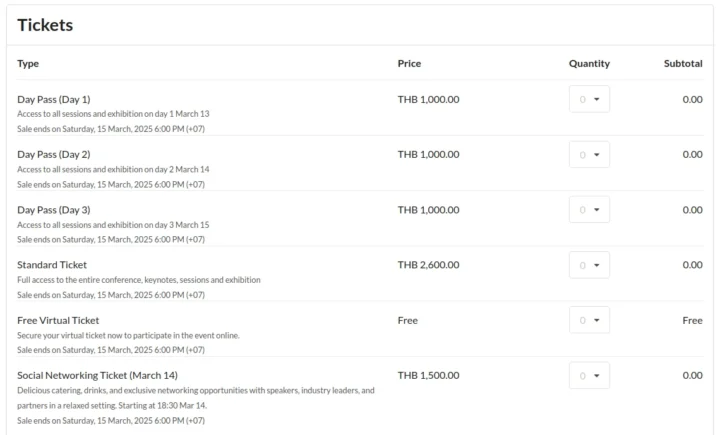The image size is (720, 435).
Task: Click the Standard Ticket title
Action: pos(52,265)
